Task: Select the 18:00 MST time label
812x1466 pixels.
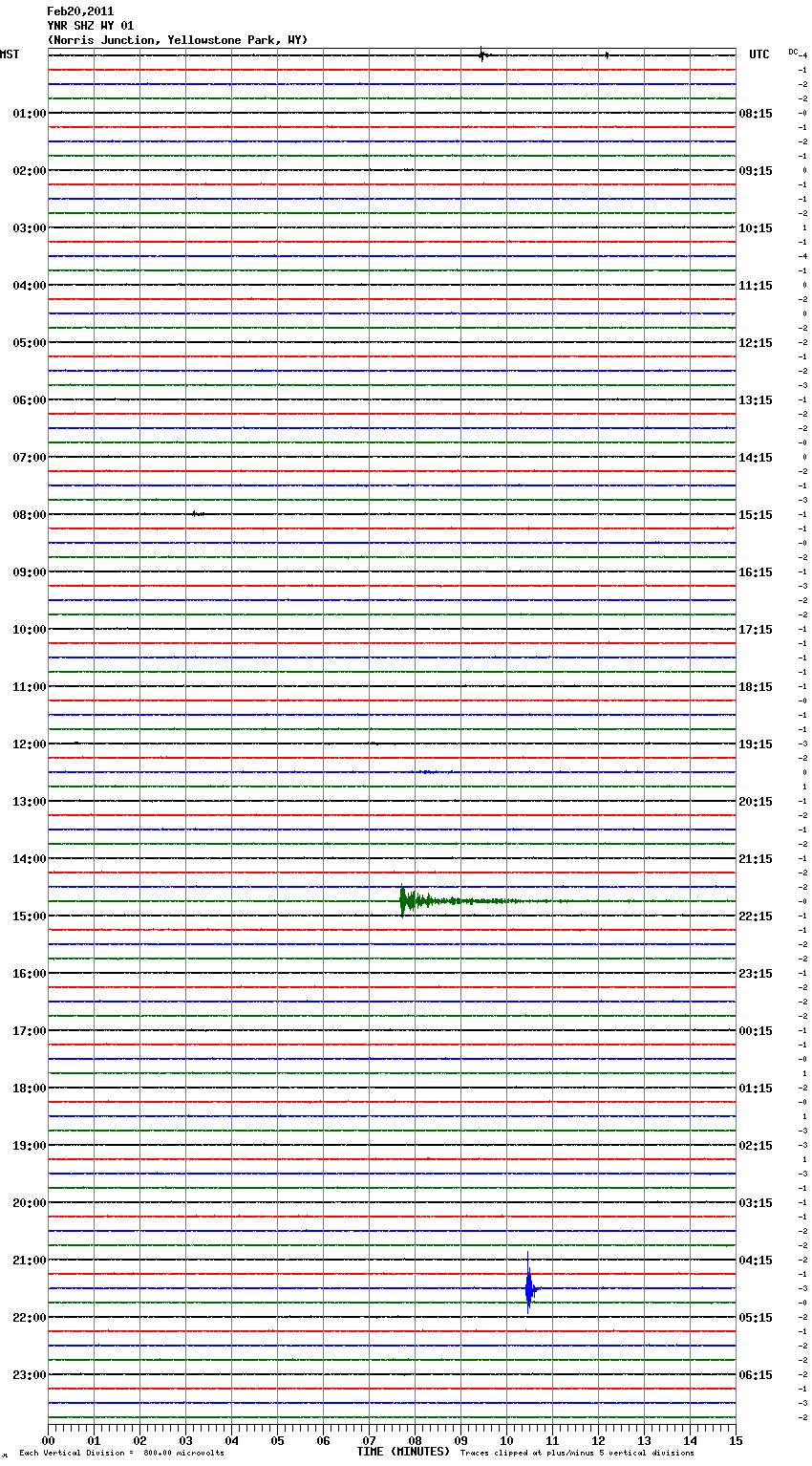Action: tap(30, 1089)
